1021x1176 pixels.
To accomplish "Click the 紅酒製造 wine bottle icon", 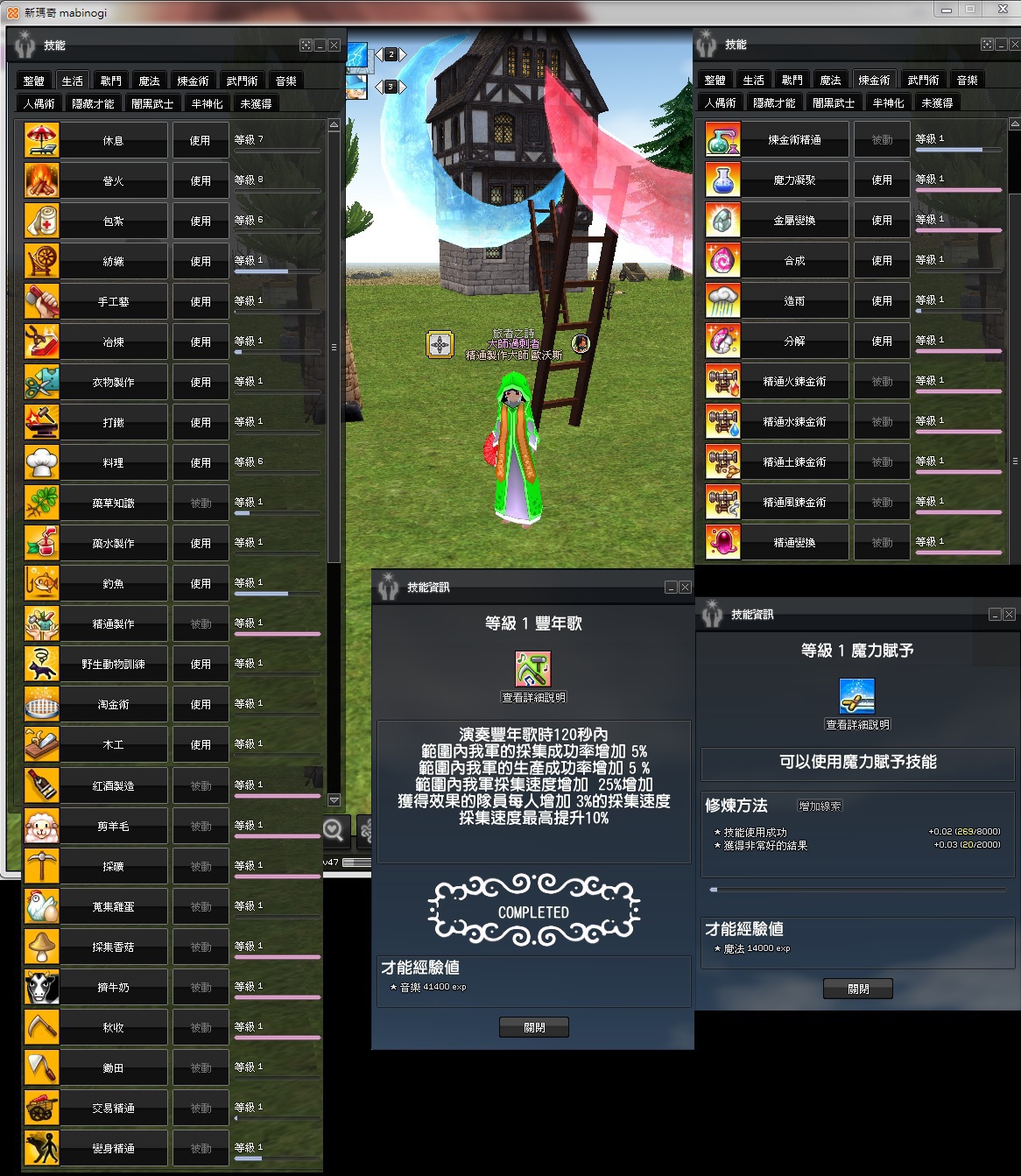I will click(41, 785).
